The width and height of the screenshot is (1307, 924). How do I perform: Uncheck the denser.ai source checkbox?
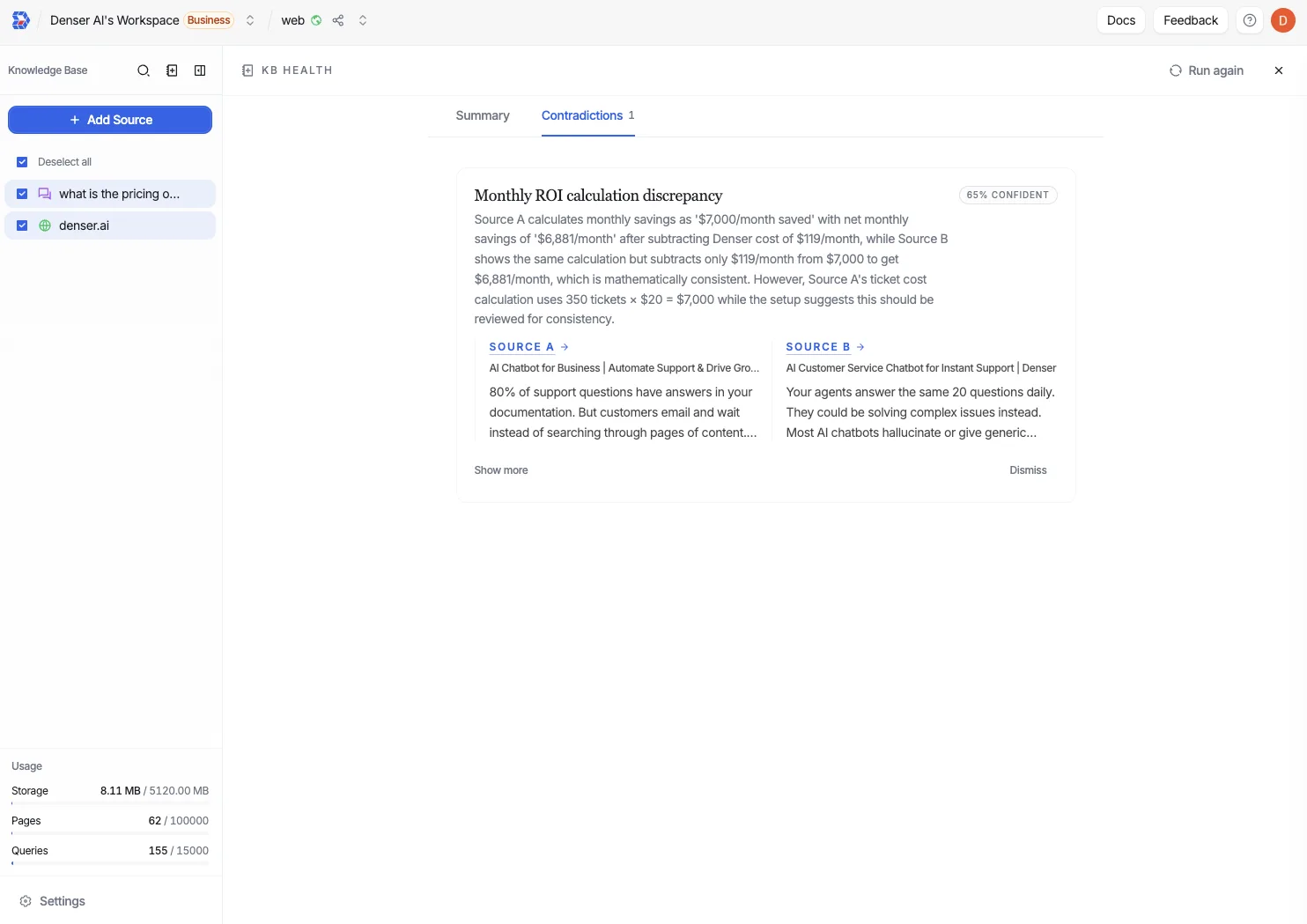point(22,225)
